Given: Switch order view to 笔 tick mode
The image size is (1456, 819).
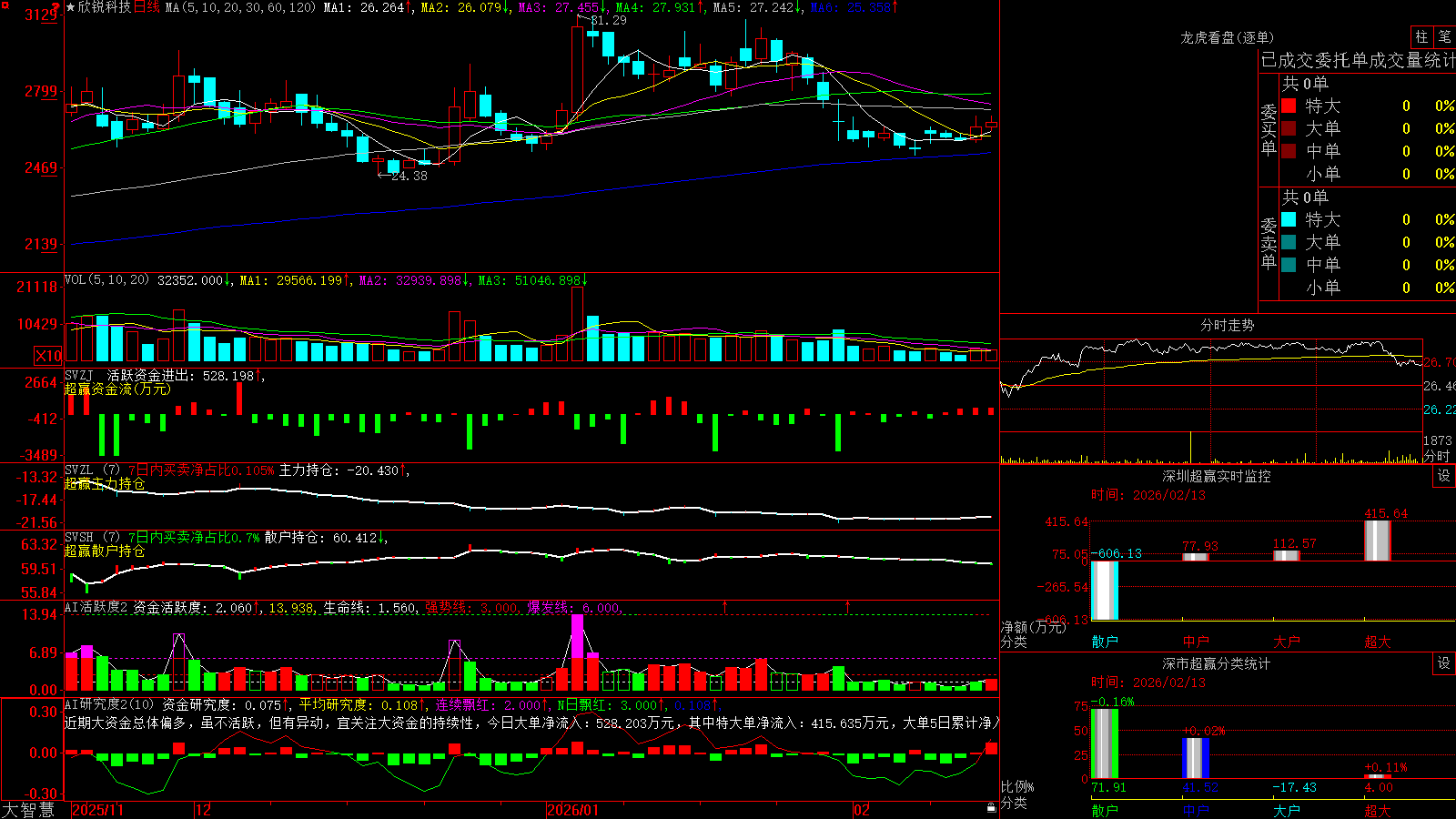Looking at the screenshot, I should pos(1444,36).
